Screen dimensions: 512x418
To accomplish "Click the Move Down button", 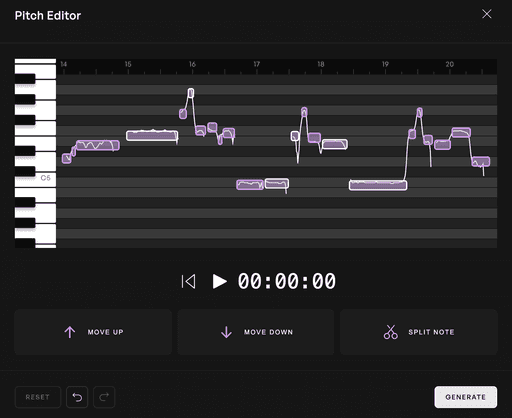I will 256,332.
